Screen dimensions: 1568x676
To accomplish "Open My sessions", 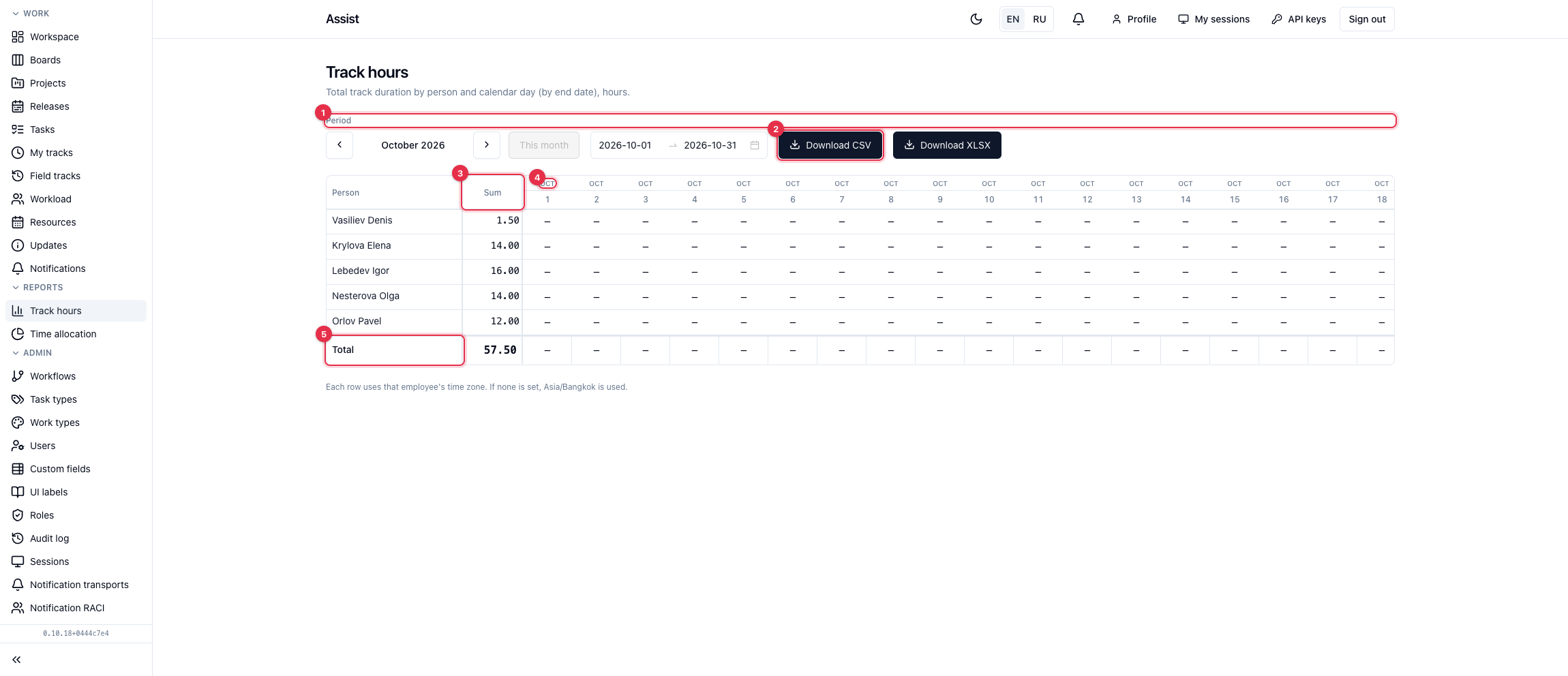I will pyautogui.click(x=1214, y=19).
